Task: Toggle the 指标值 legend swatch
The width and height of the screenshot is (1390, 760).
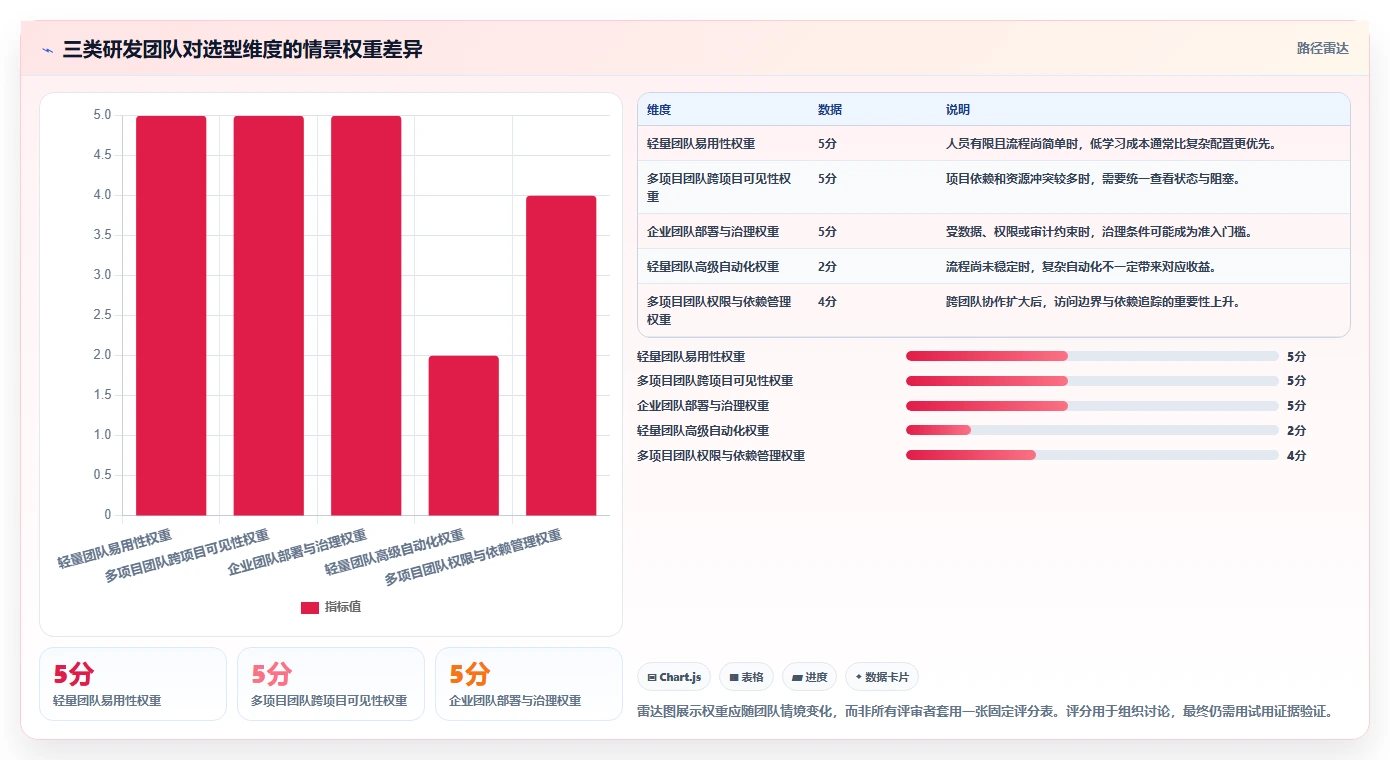Action: coord(310,607)
